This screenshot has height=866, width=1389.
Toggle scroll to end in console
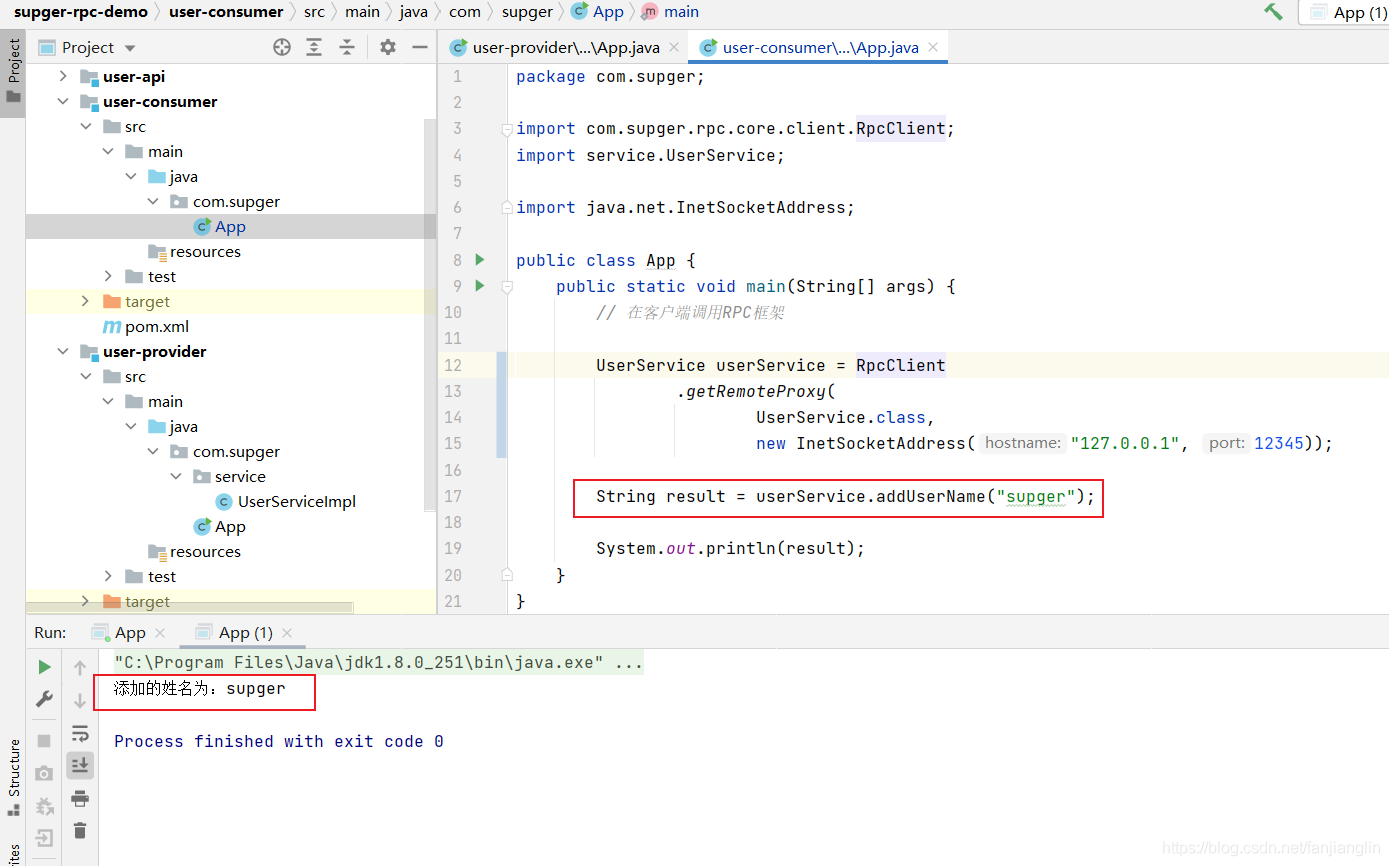(x=80, y=766)
